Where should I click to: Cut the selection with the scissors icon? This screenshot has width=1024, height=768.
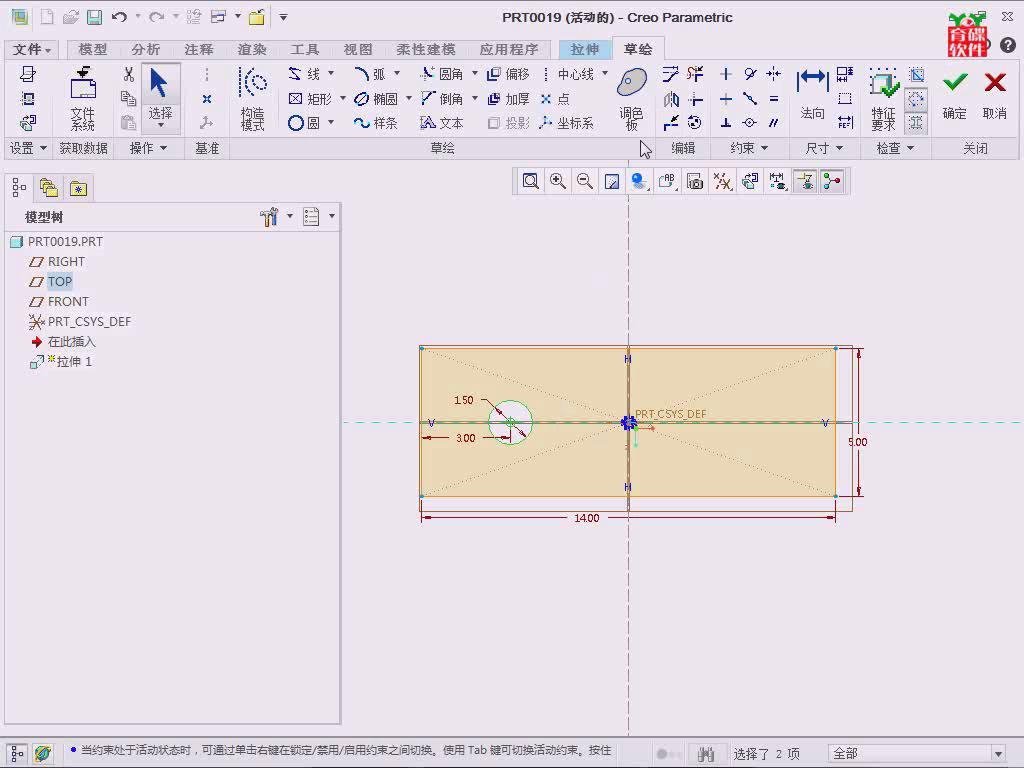pyautogui.click(x=129, y=74)
